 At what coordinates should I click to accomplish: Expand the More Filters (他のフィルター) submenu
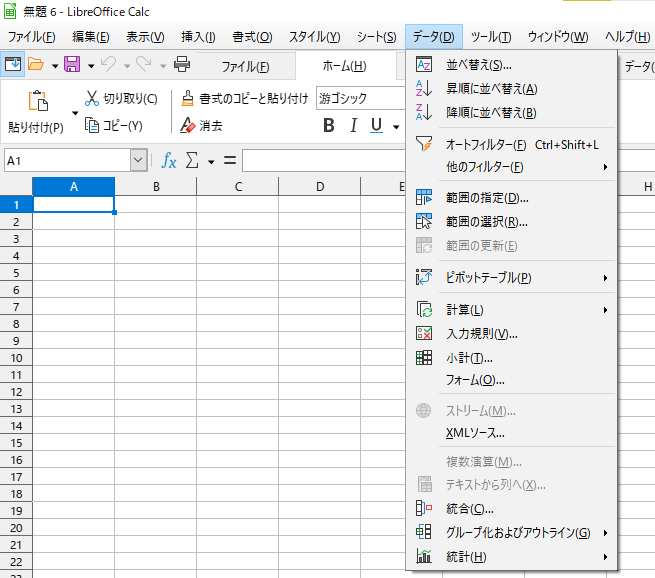pos(511,167)
